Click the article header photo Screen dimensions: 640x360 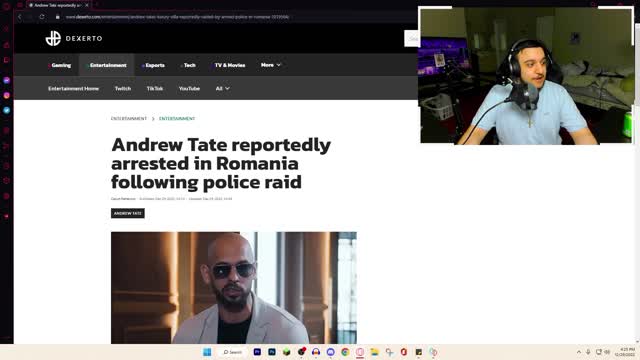click(x=234, y=288)
